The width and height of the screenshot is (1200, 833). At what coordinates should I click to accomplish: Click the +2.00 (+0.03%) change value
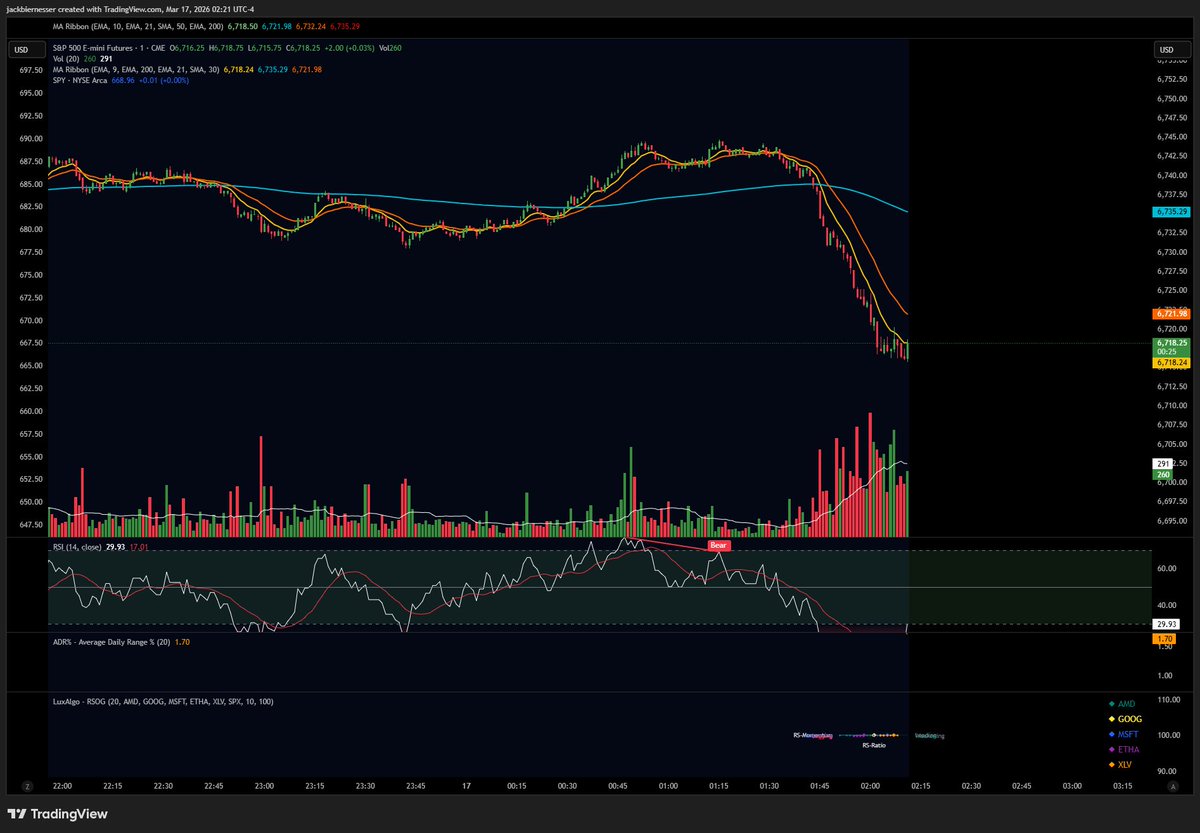(349, 47)
